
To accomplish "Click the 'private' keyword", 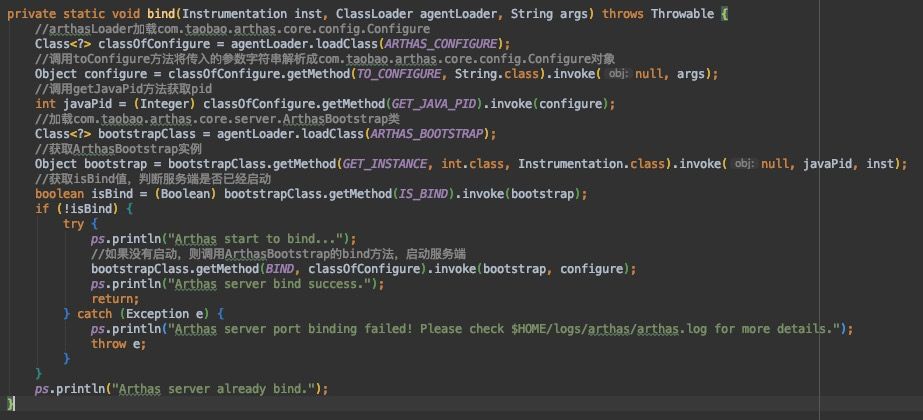I will pos(31,14).
